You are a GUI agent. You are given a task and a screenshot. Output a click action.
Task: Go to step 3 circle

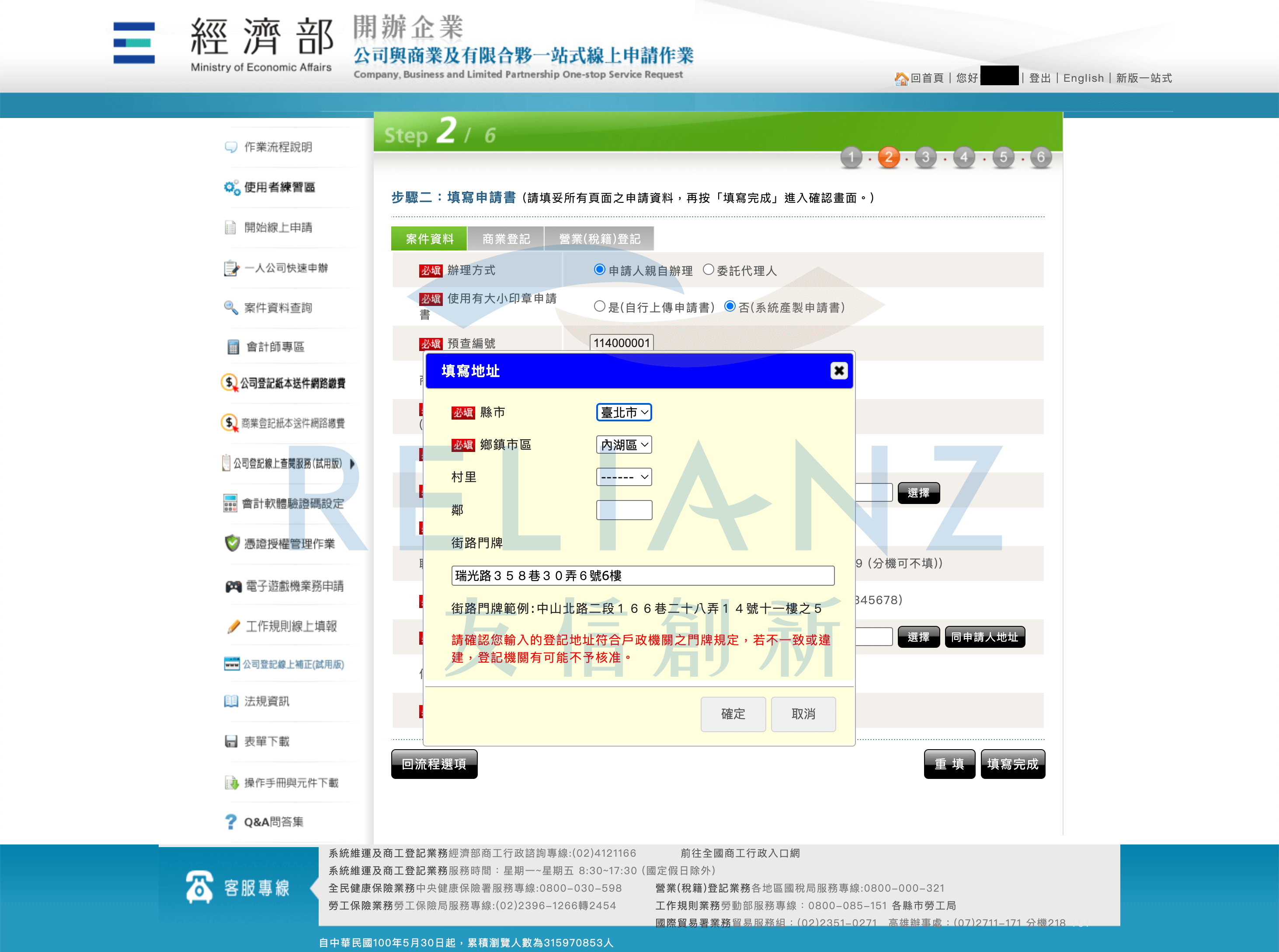click(926, 157)
